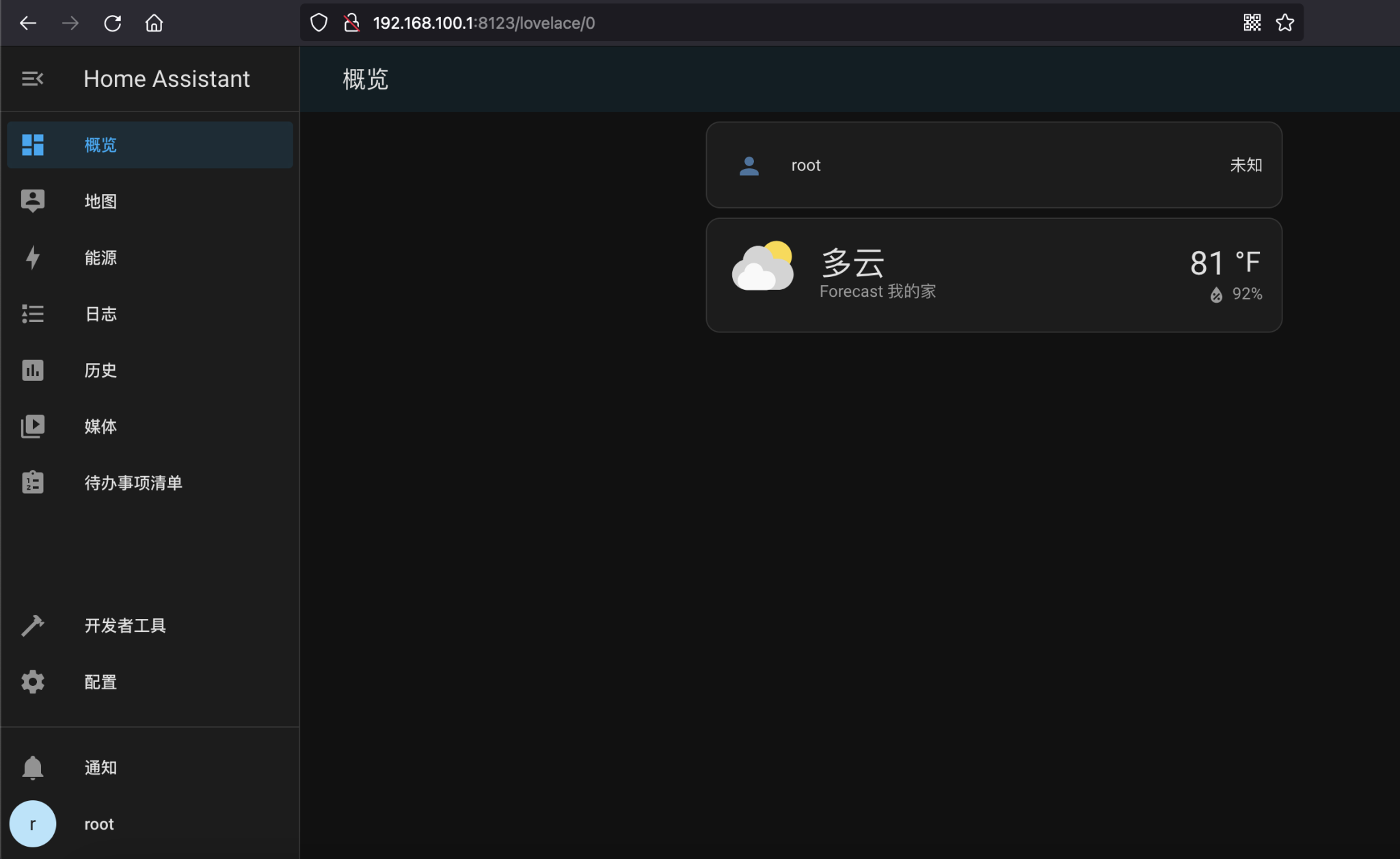Click the browser reload button
The width and height of the screenshot is (1400, 859).
[x=113, y=22]
